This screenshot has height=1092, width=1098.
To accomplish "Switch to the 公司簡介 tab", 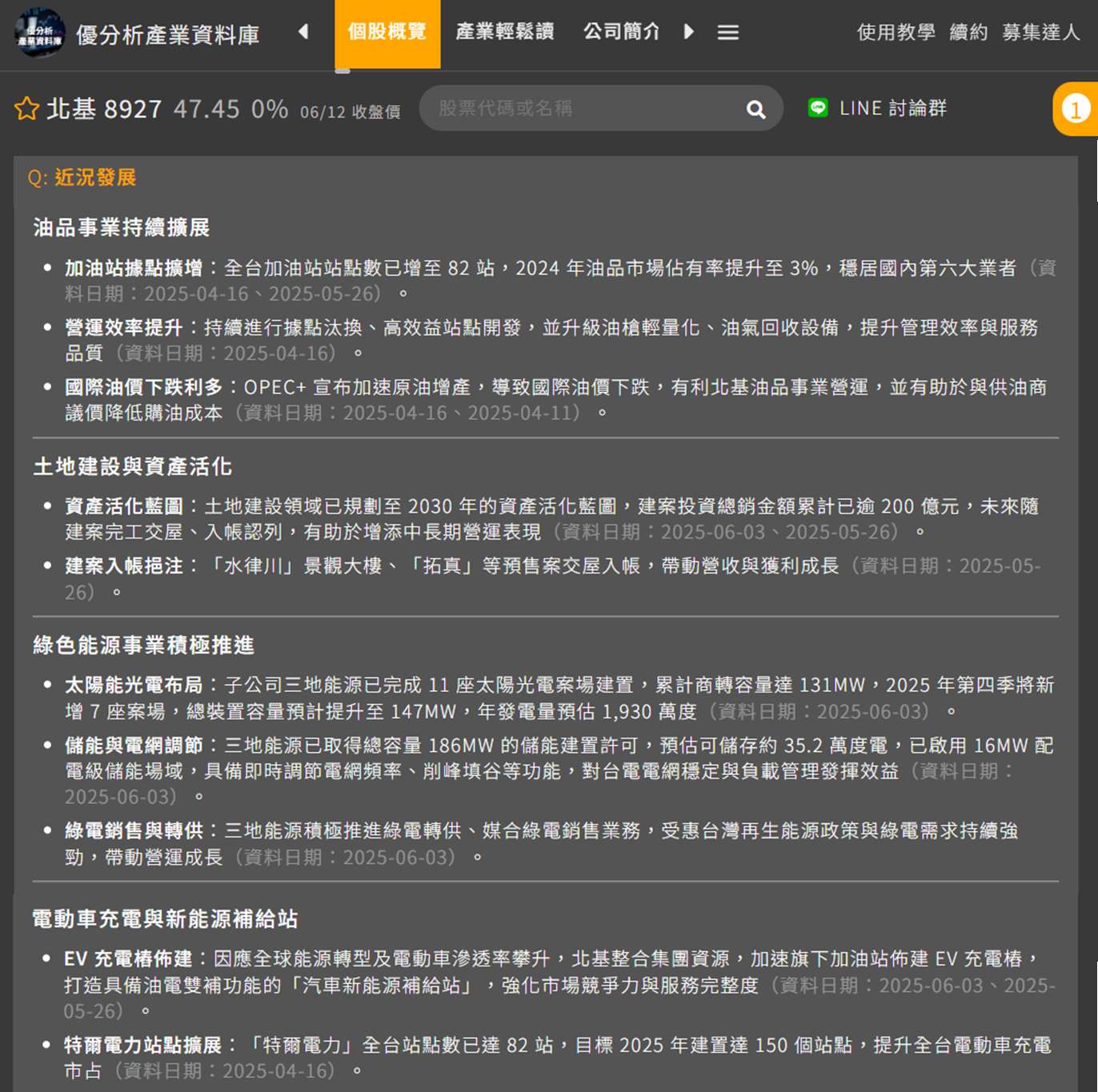I will [622, 32].
